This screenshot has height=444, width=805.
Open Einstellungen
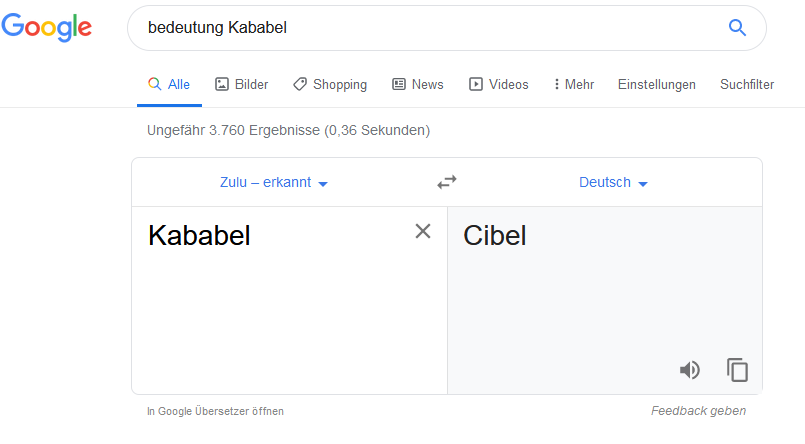pos(657,84)
